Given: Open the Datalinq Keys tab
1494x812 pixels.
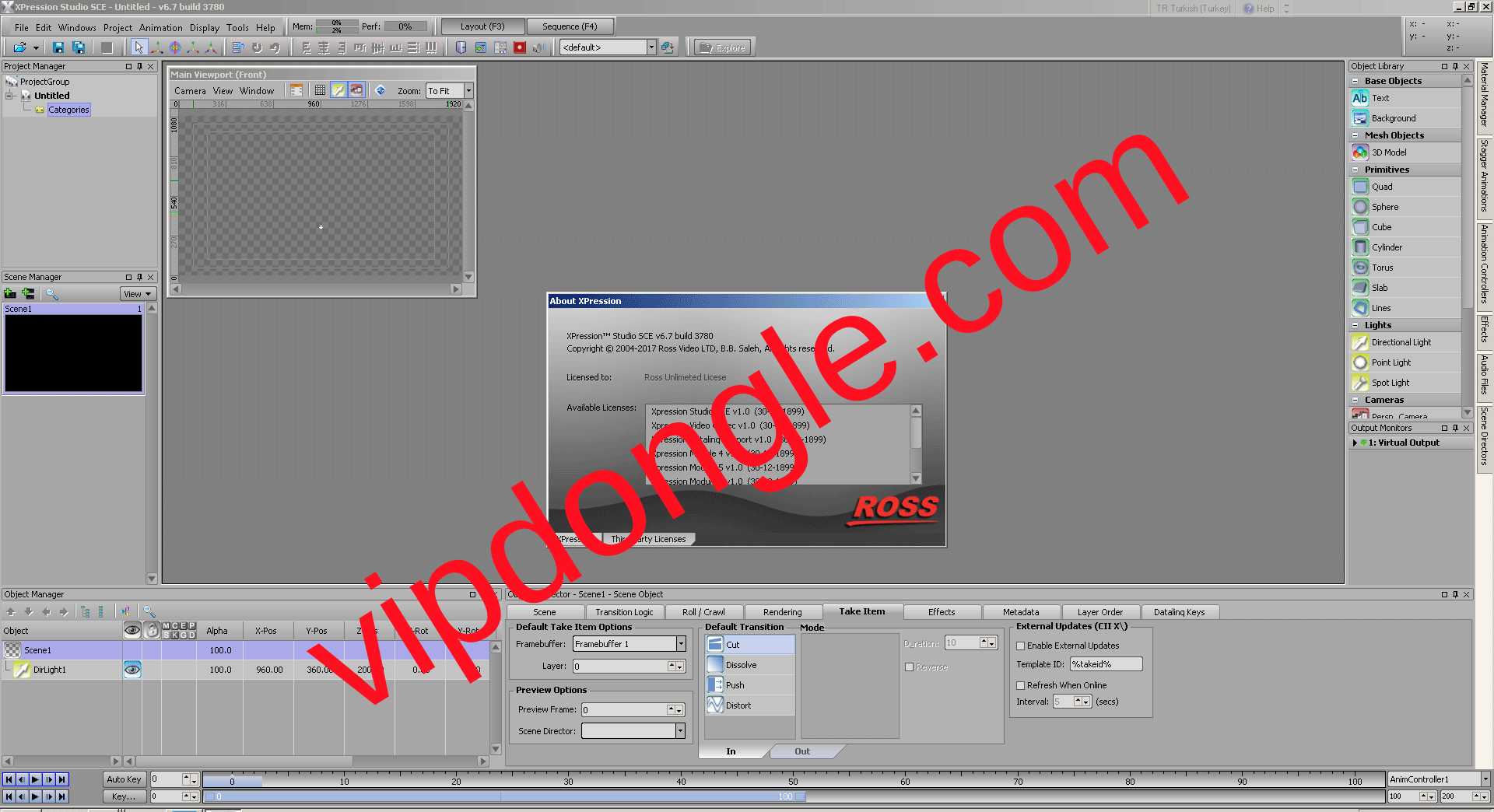Looking at the screenshot, I should pos(1179,612).
